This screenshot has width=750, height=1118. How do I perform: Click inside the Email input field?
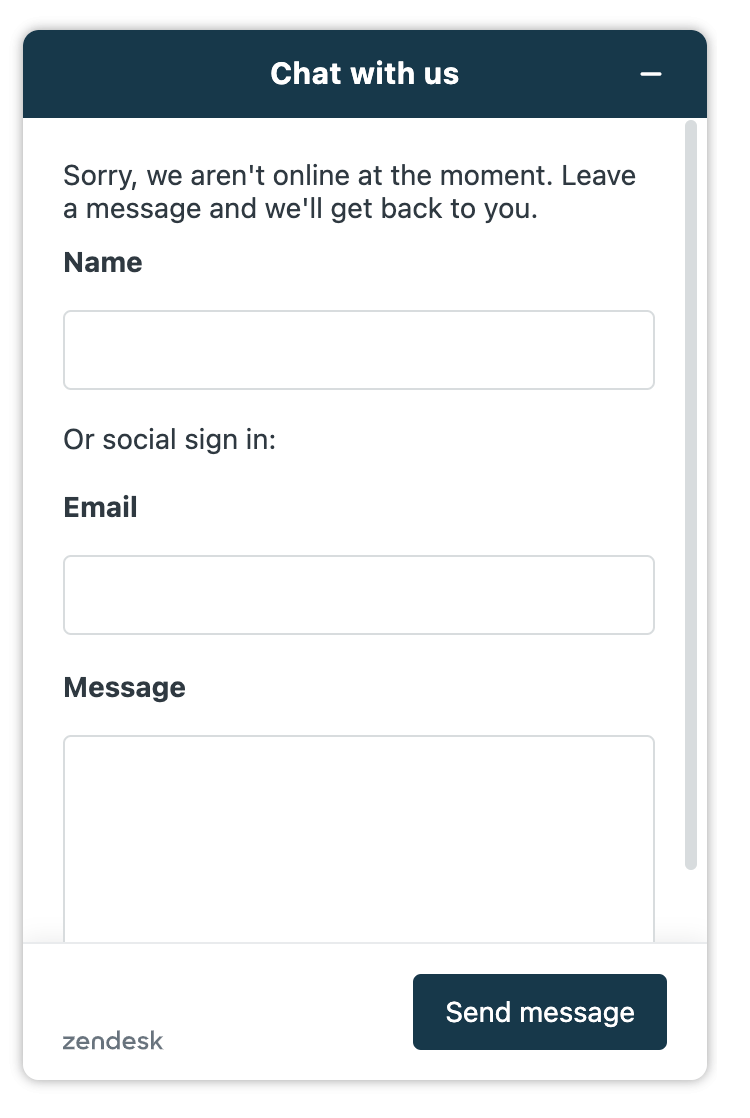(358, 594)
